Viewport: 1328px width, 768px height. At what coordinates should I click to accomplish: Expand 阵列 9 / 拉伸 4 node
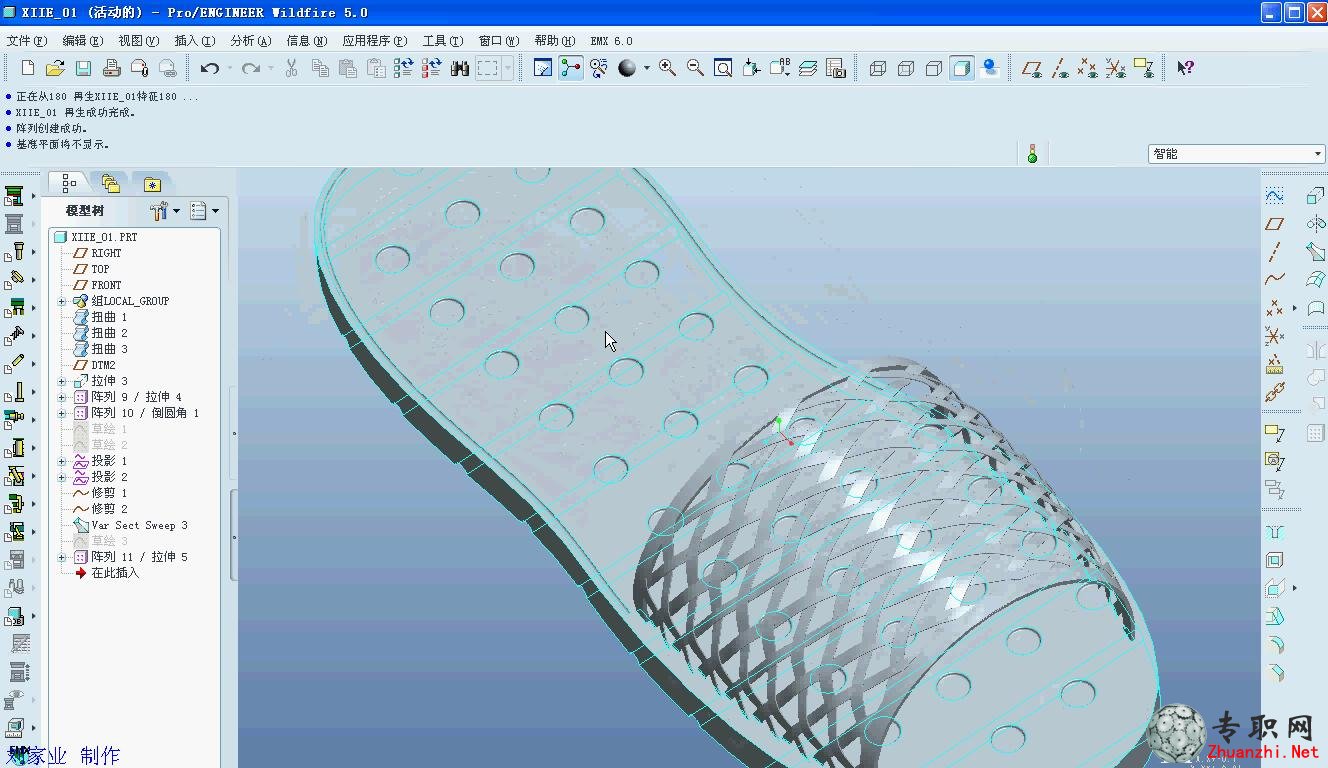click(x=62, y=397)
